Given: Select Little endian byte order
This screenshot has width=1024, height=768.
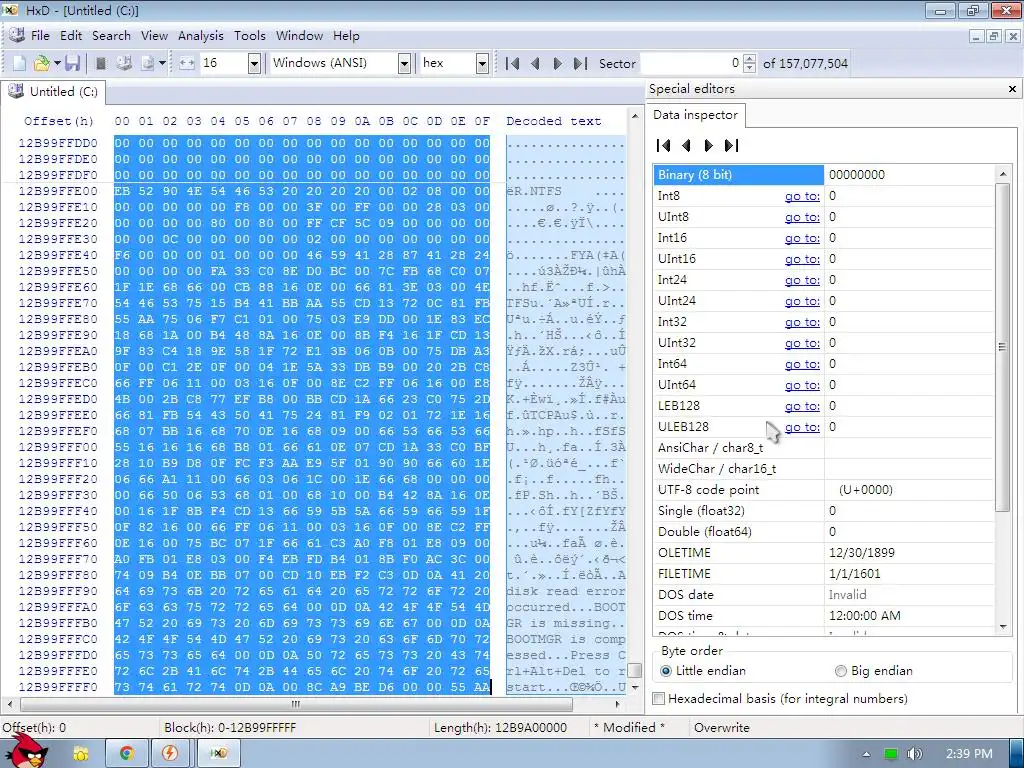Looking at the screenshot, I should [x=703, y=671].
